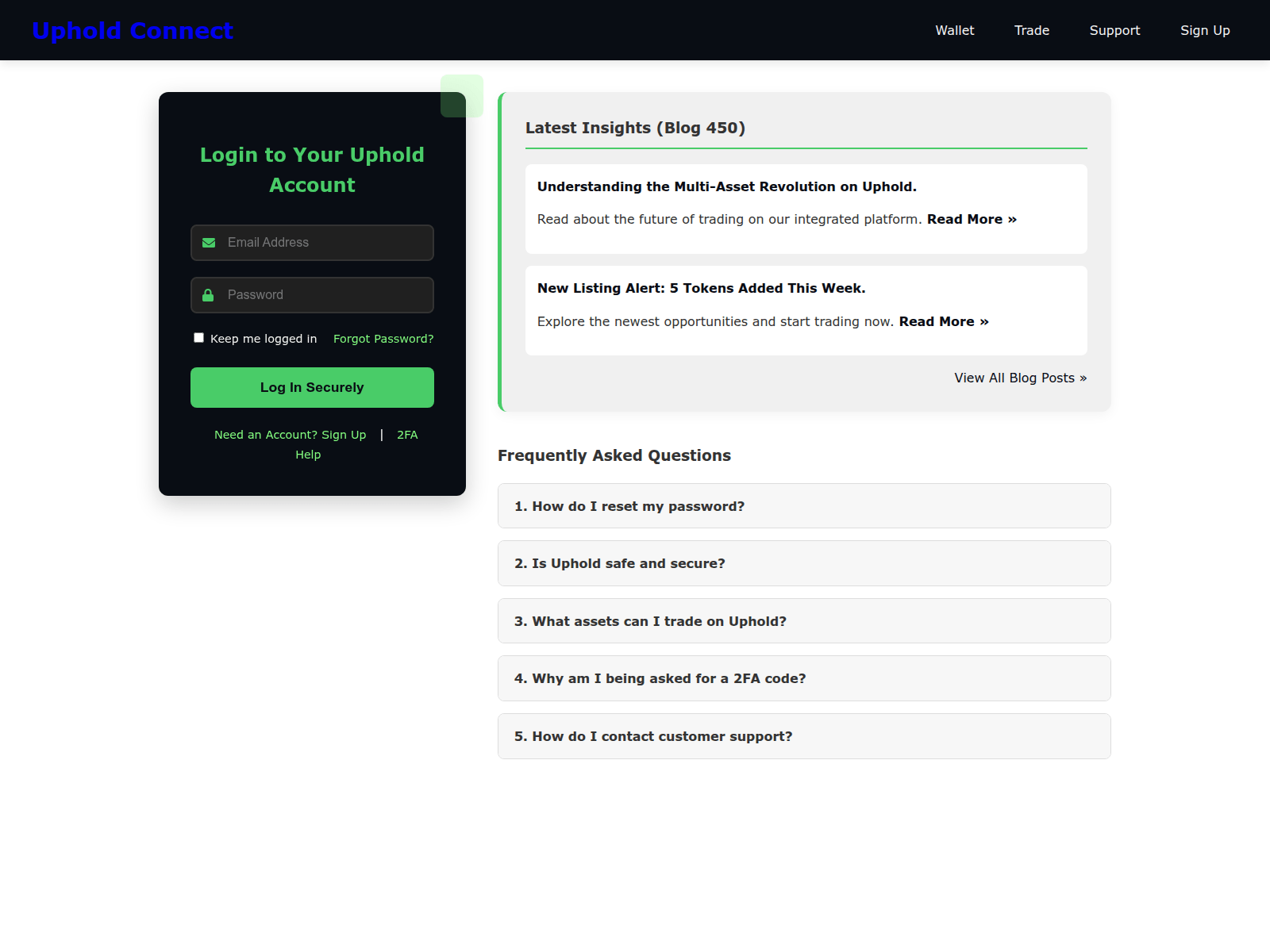Open the Forgot Password? link

click(383, 339)
